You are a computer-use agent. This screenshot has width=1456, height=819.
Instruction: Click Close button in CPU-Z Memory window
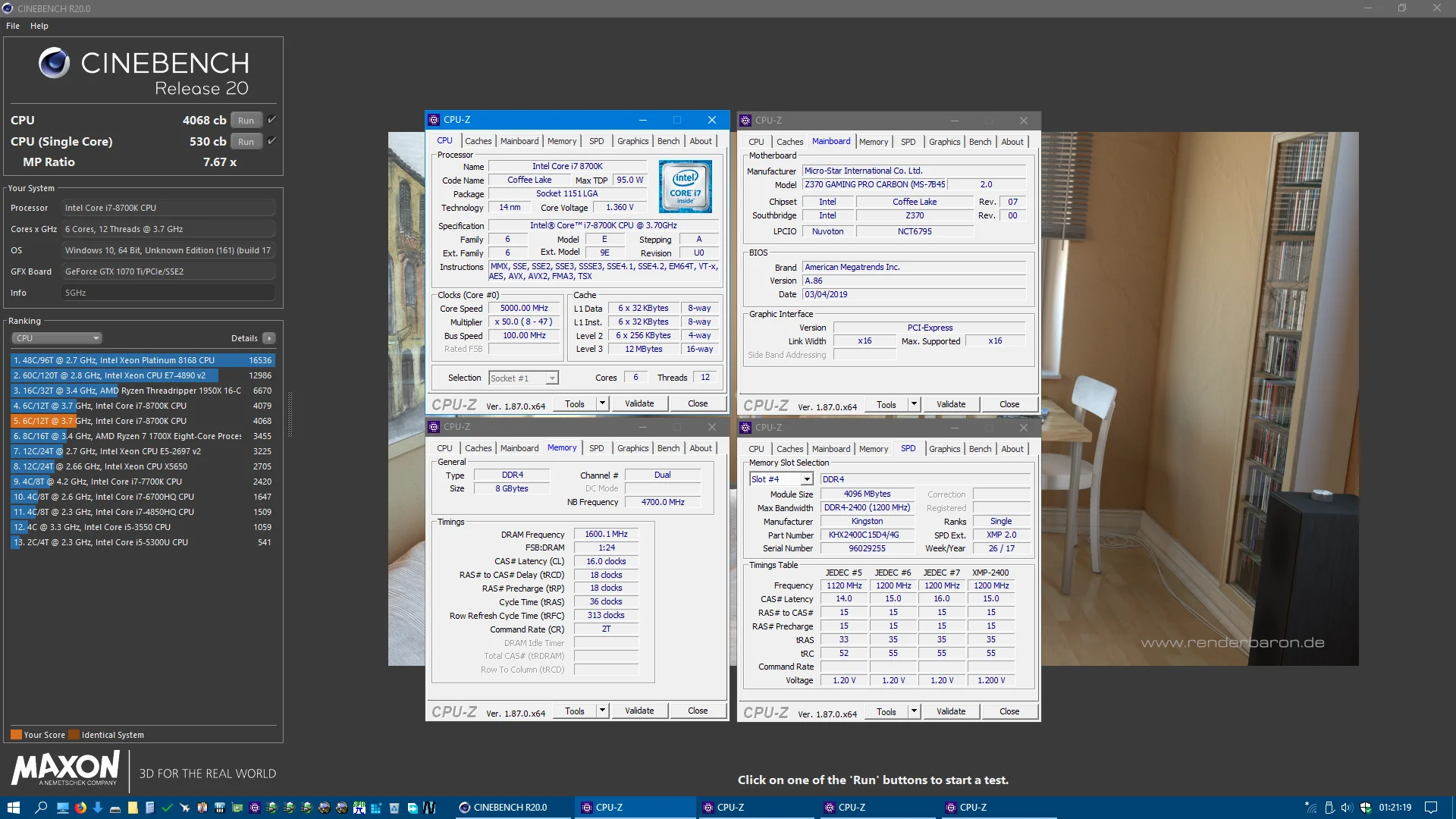(698, 711)
